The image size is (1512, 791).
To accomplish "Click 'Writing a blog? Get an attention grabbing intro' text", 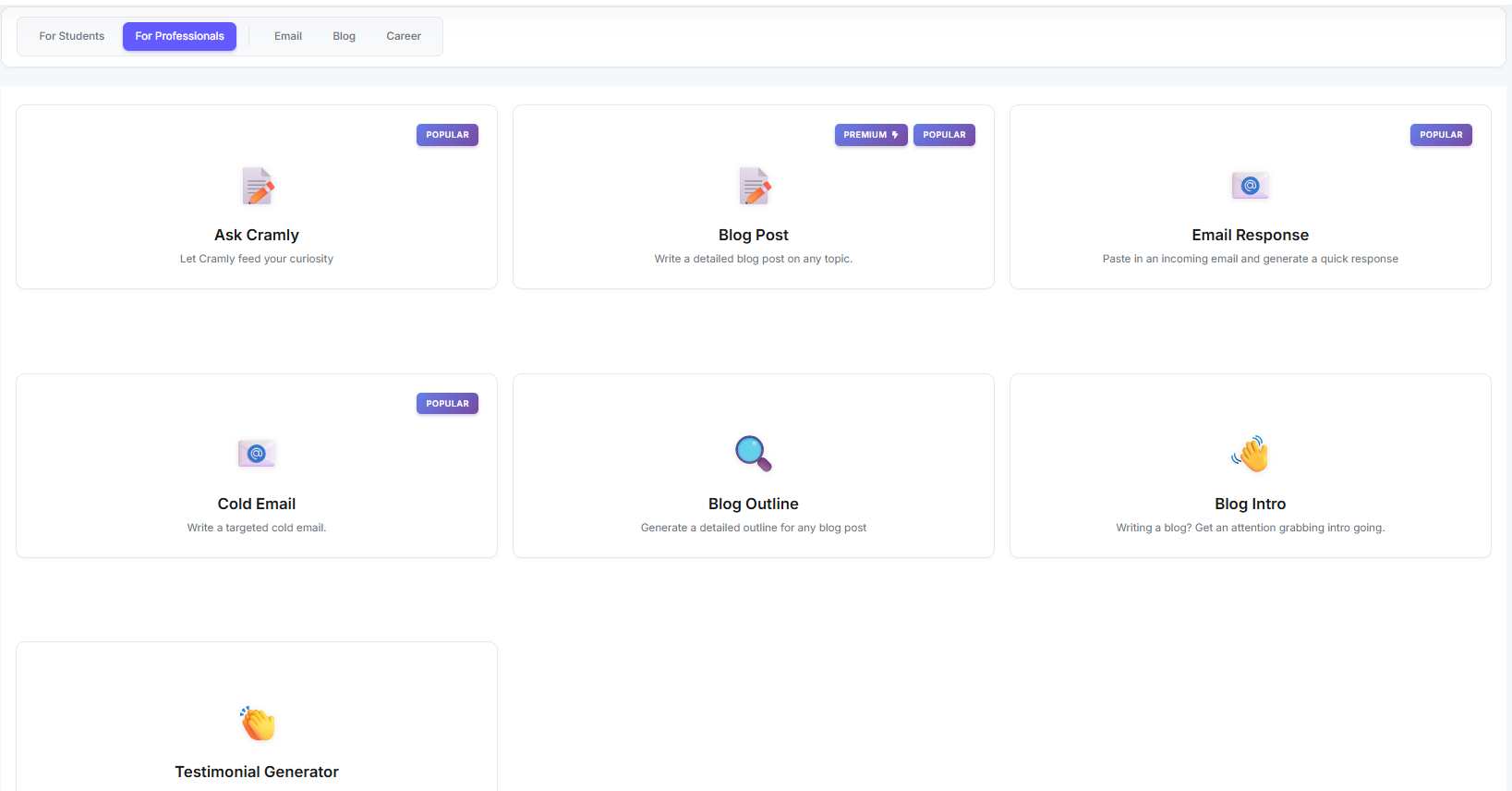I will coord(1251,528).
